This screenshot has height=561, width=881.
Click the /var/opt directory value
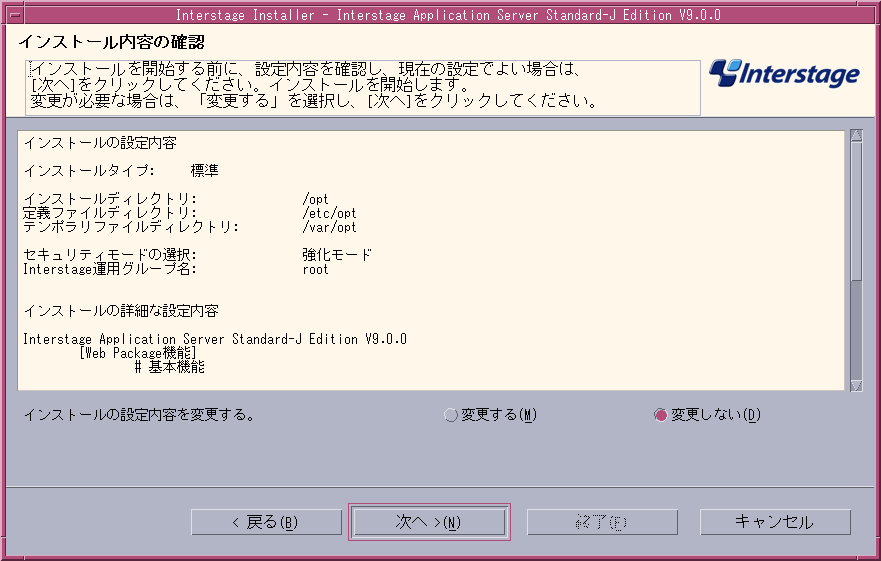pyautogui.click(x=329, y=227)
